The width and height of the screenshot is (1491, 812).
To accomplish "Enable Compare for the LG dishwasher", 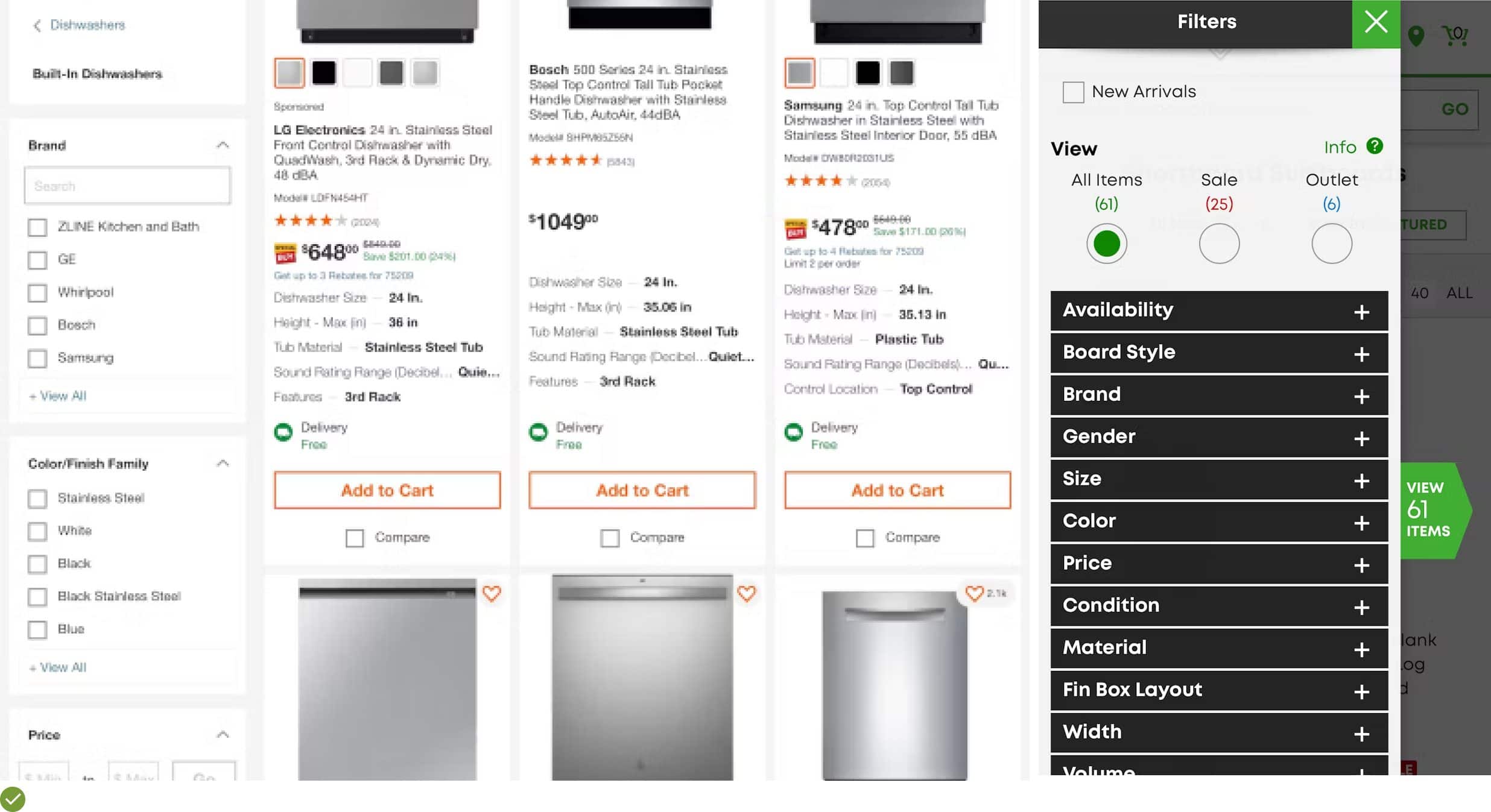I will pyautogui.click(x=355, y=538).
